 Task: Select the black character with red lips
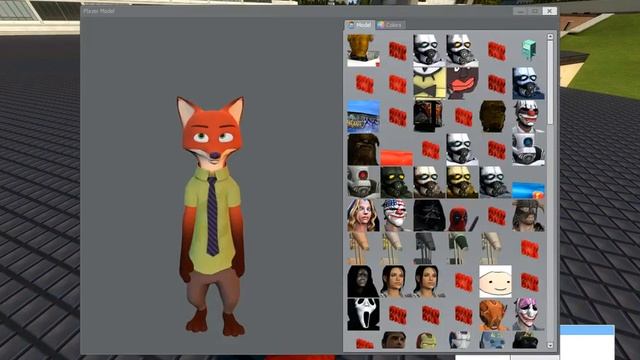[462, 84]
